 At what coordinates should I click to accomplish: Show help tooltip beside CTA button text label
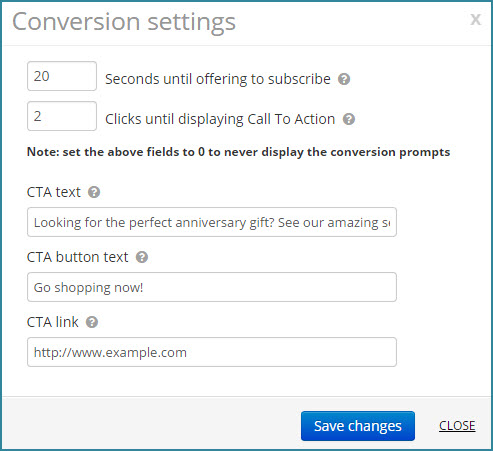[x=142, y=257]
